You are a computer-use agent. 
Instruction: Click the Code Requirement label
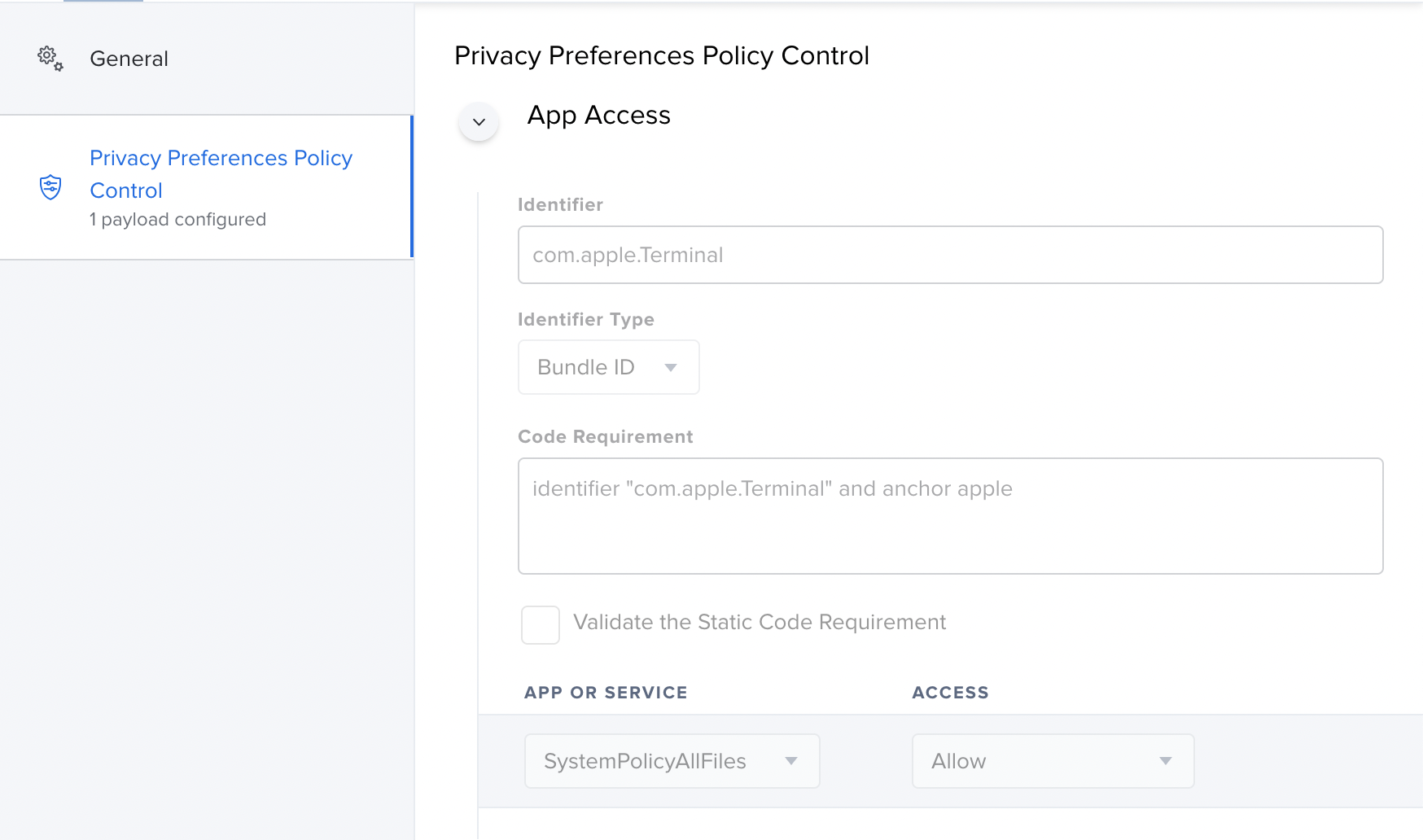tap(605, 437)
